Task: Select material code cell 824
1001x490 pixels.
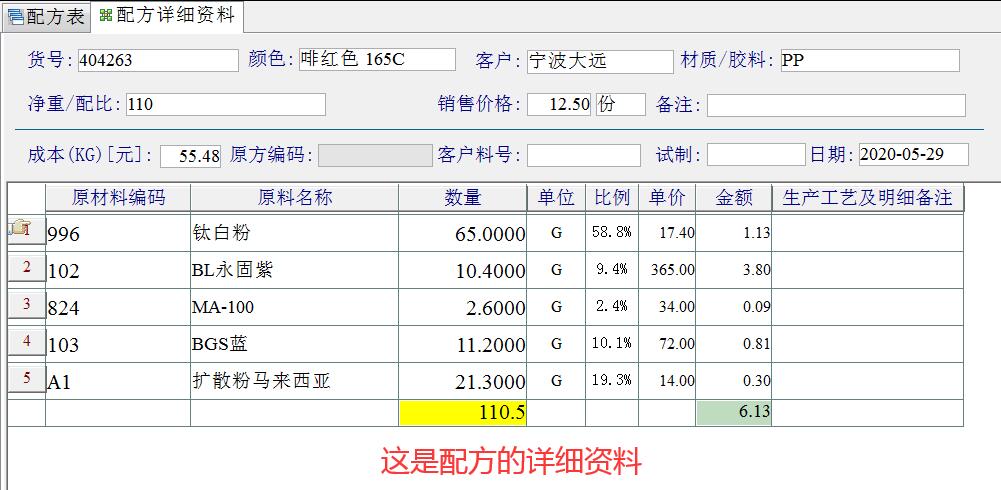Action: (118, 307)
